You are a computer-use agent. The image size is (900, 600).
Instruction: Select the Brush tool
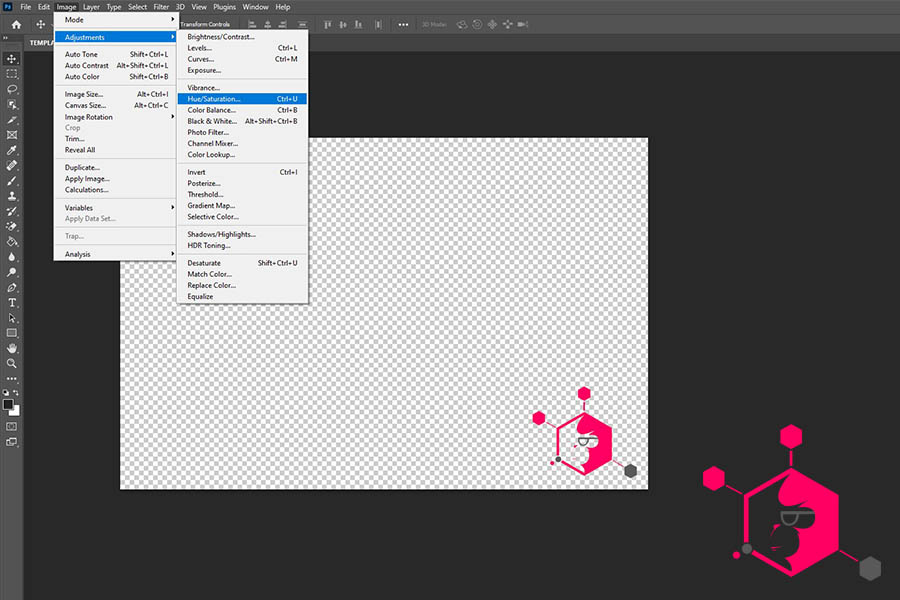(11, 181)
